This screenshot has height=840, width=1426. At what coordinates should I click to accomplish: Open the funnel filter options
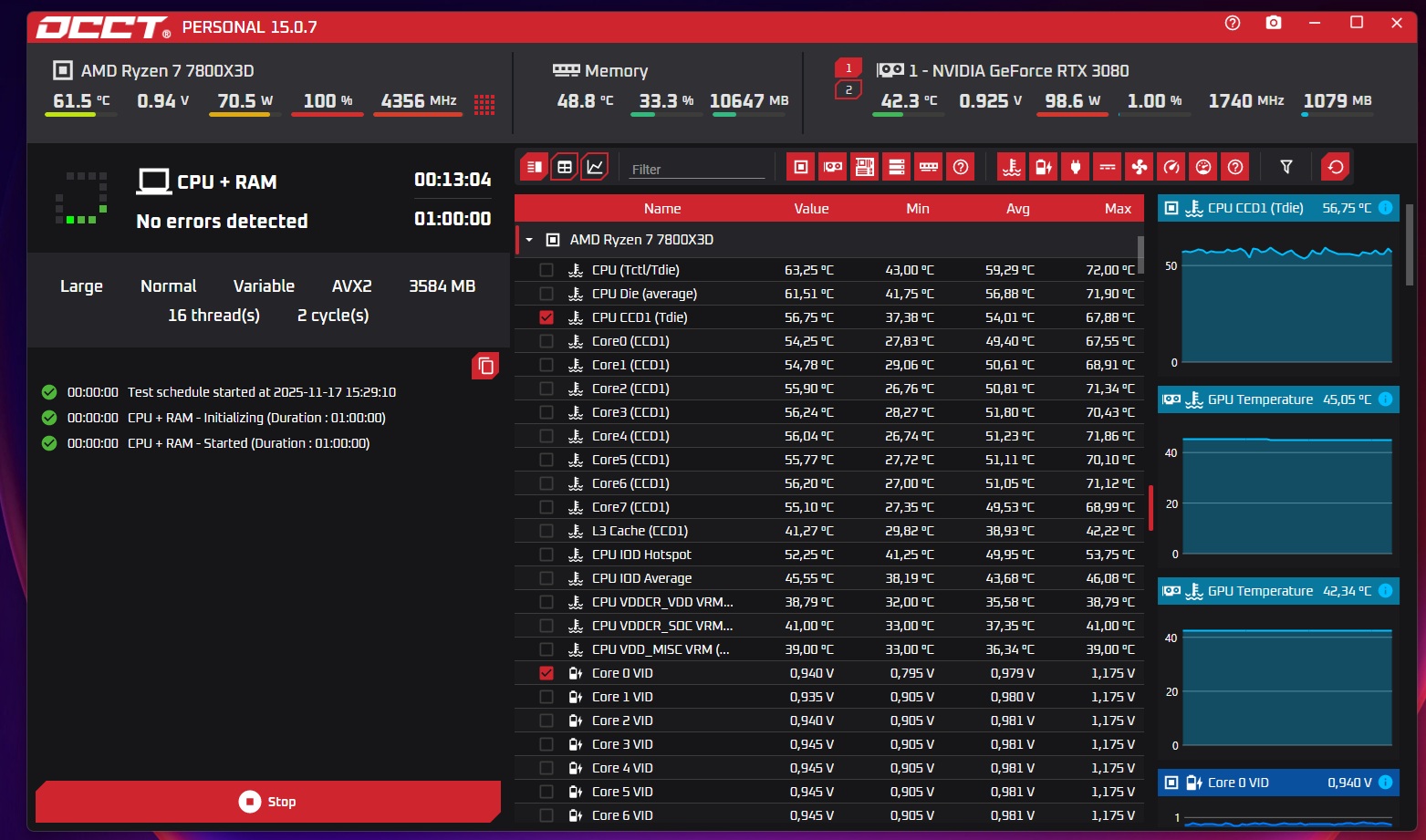click(x=1286, y=167)
